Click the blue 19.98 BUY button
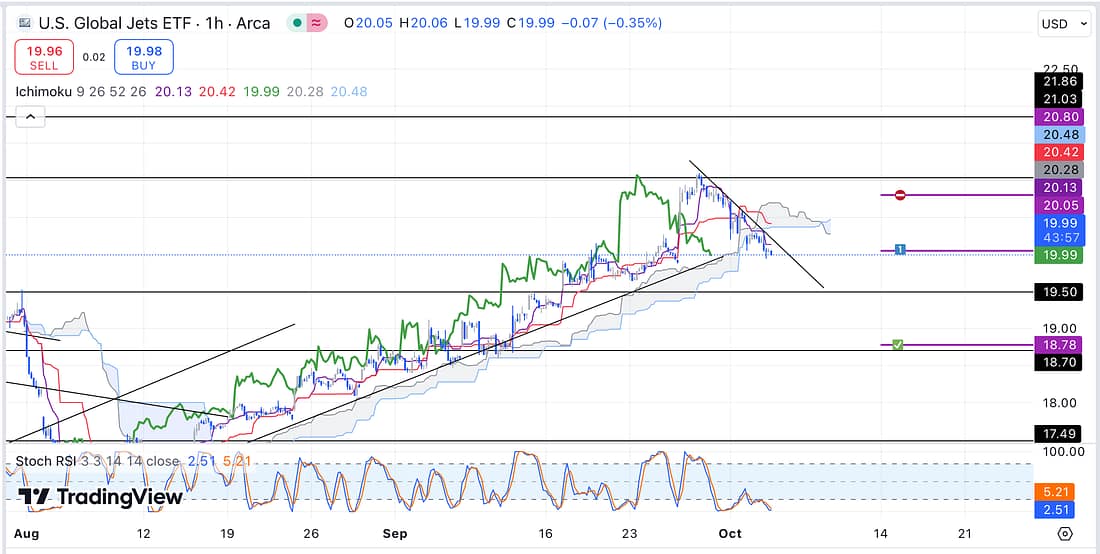The image size is (1100, 554). tap(143, 57)
